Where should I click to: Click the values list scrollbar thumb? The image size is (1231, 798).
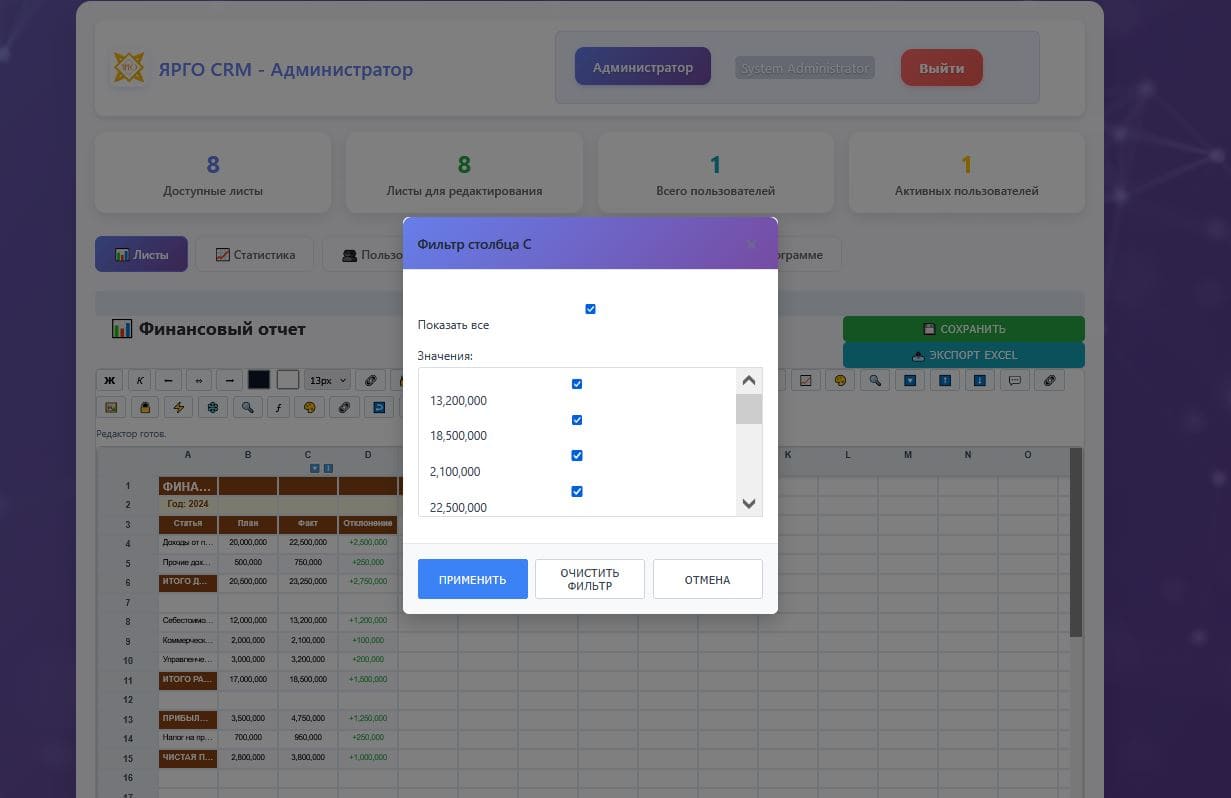point(749,409)
